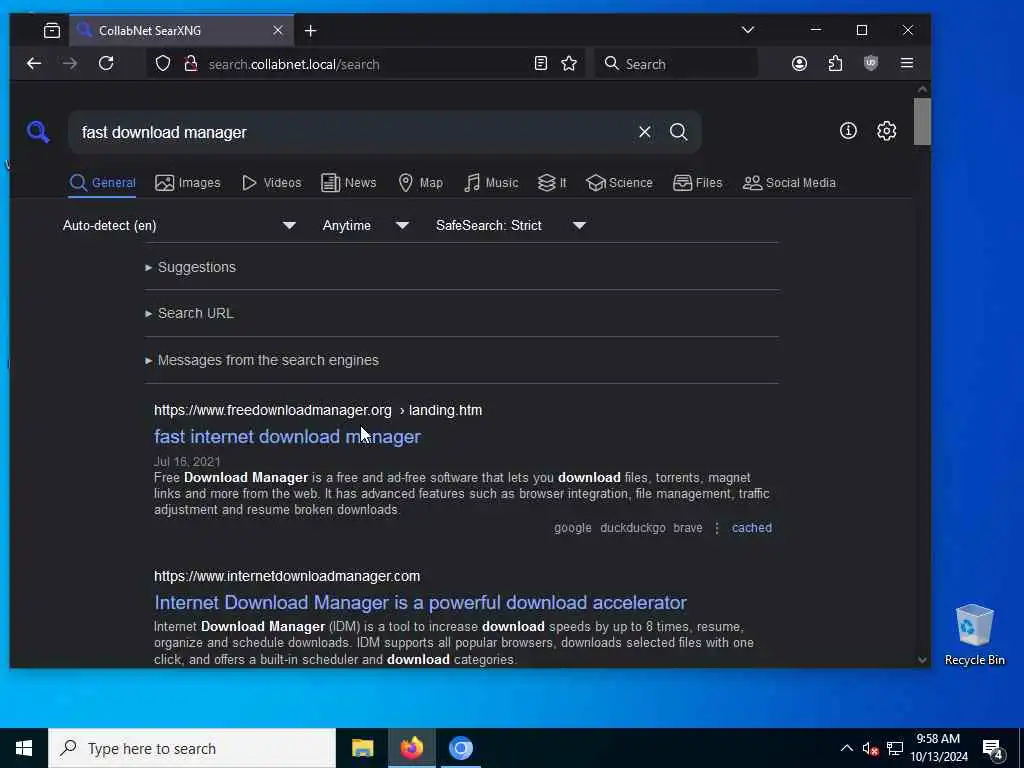Open the extensions puzzle icon
Screen dimensions: 1024x768
coord(835,63)
